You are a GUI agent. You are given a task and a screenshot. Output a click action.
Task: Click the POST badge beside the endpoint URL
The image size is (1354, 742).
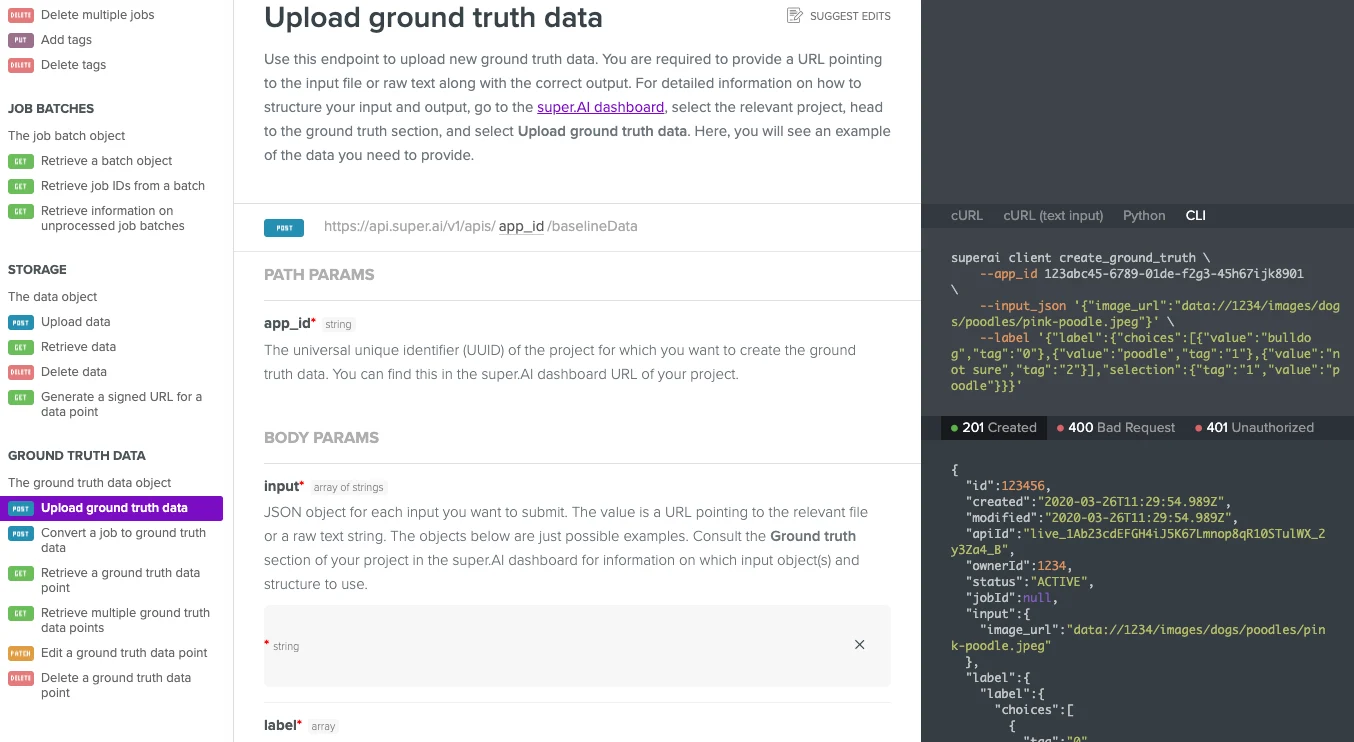pos(284,228)
